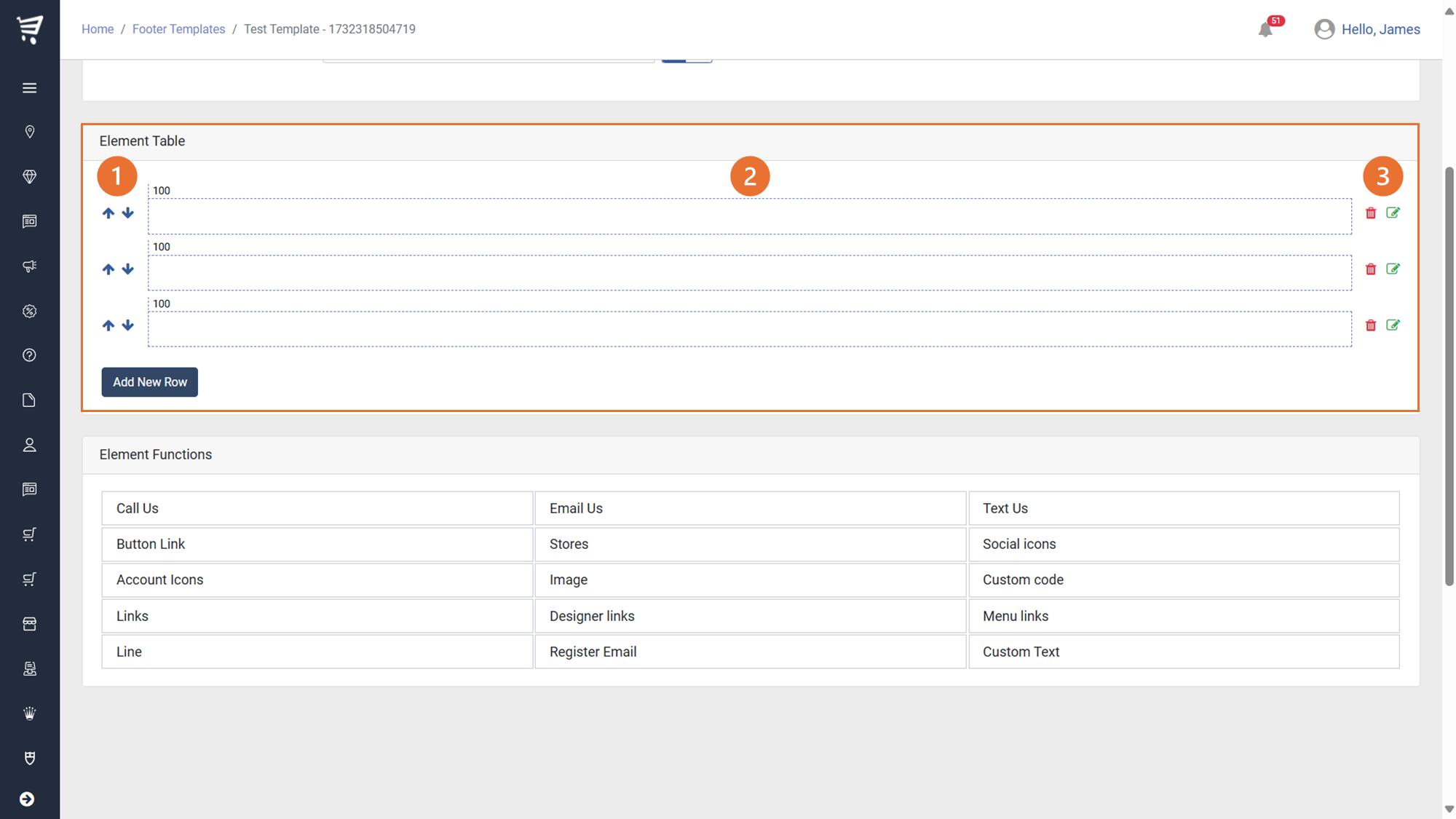Expand sidebar using bottom arrow icon
The image size is (1456, 819).
(27, 799)
